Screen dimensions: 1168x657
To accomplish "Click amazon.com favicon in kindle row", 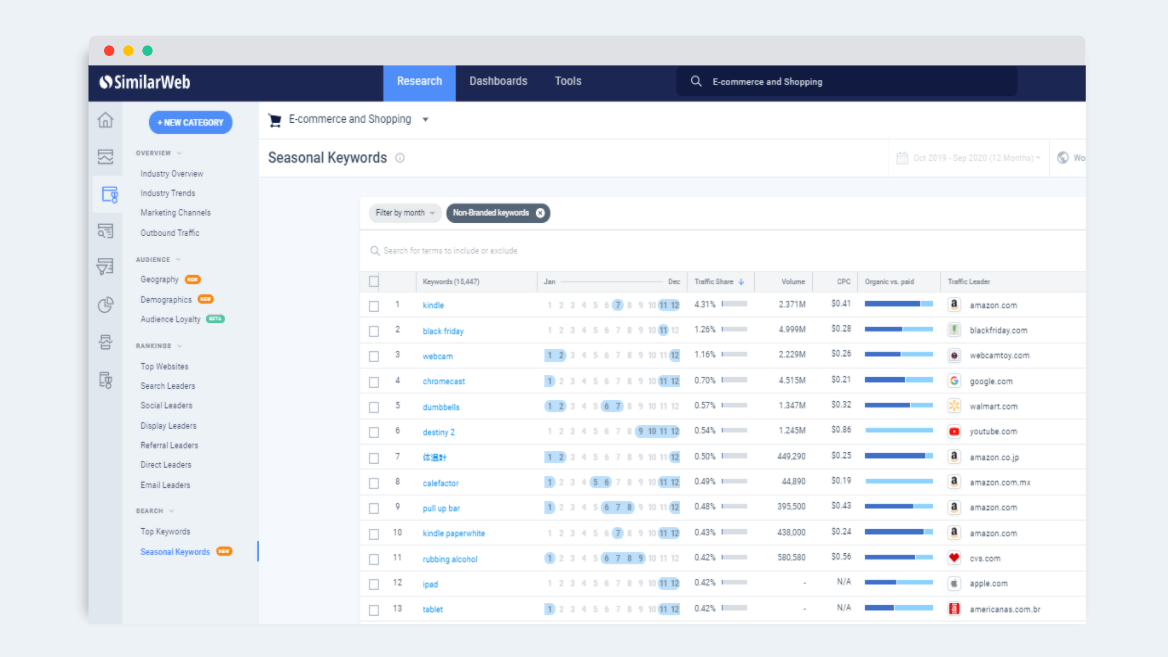I will (x=954, y=305).
